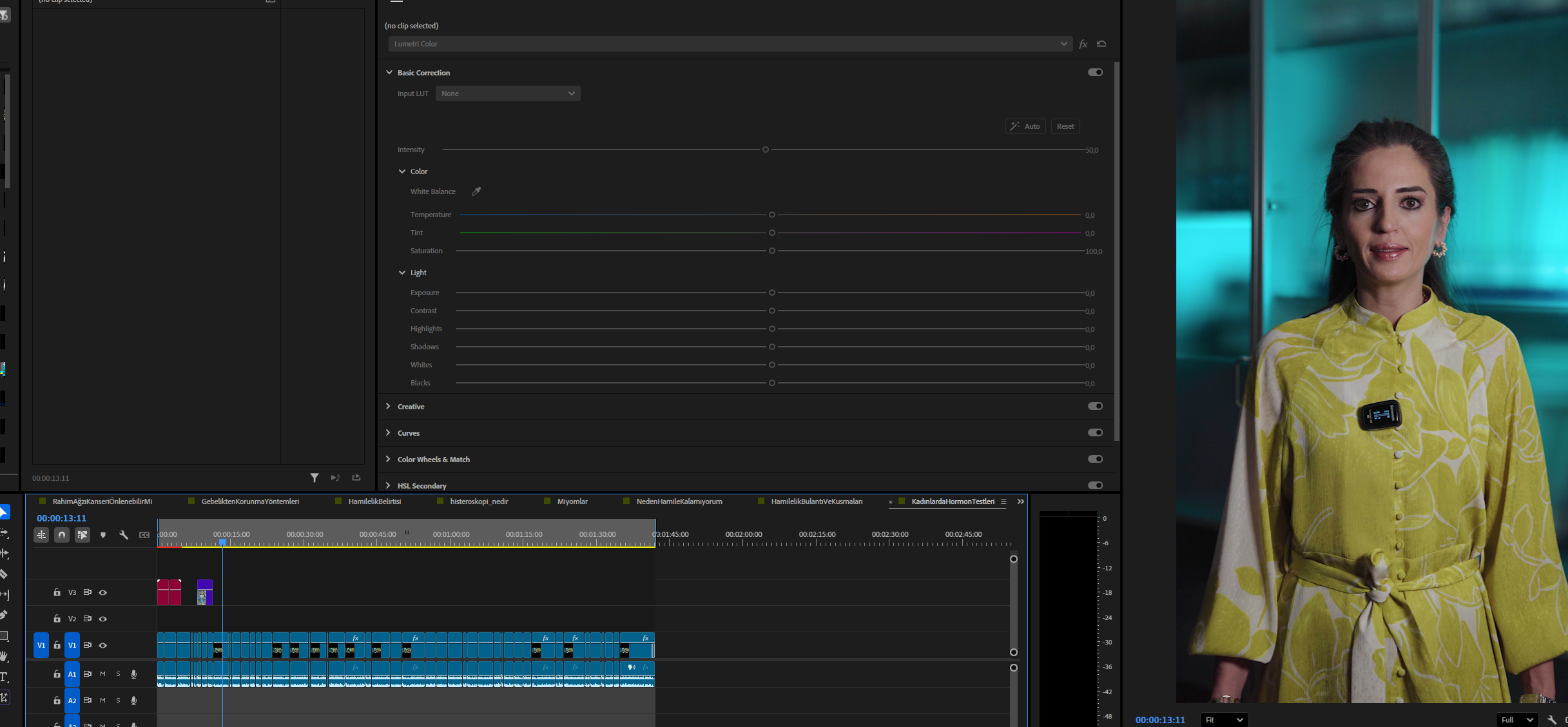Enable voice-over record on A1
The height and width of the screenshot is (727, 1568).
tap(134, 674)
